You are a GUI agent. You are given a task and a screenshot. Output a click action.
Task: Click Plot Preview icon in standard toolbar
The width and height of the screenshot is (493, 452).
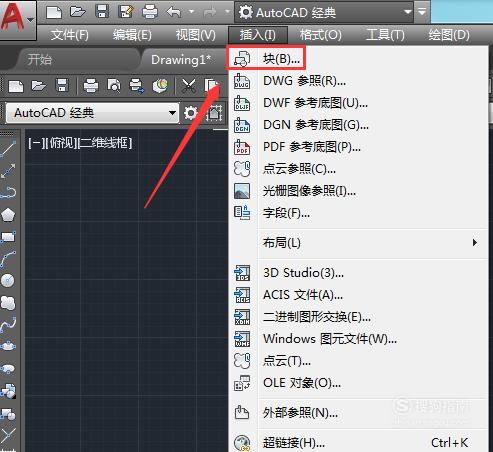pos(114,86)
